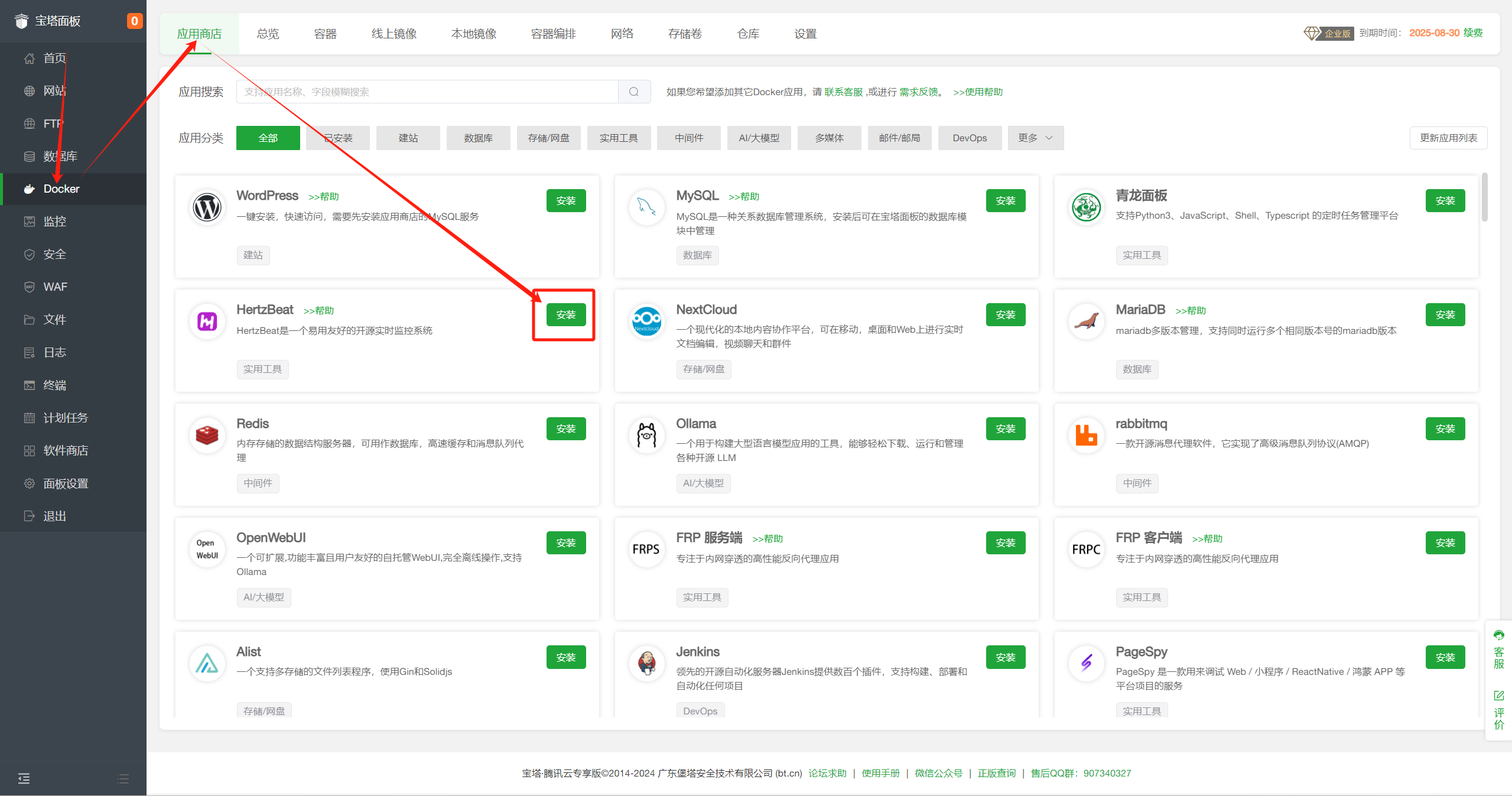Open the 评价 feedback widget
The width and height of the screenshot is (1512, 796).
[x=1499, y=710]
